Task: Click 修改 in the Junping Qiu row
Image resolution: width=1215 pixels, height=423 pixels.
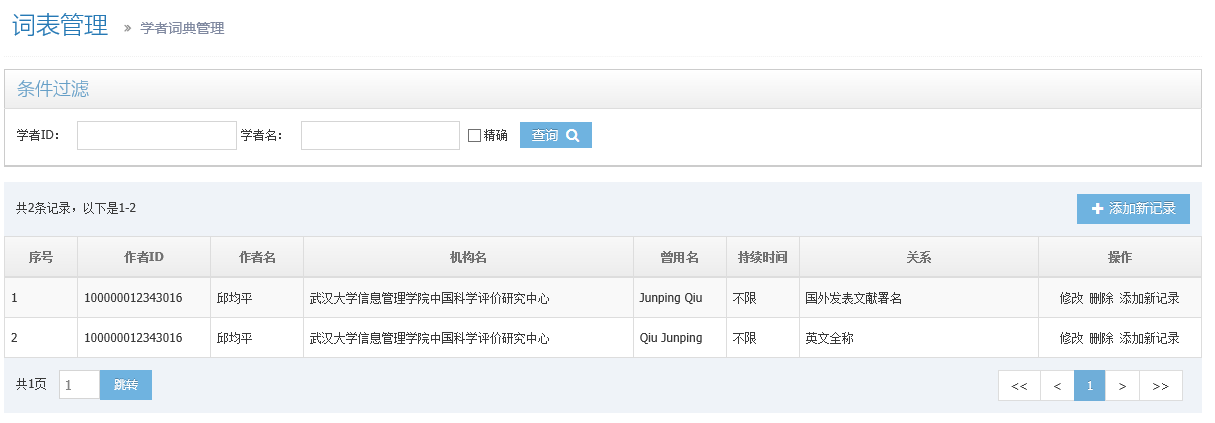Action: 1071,298
